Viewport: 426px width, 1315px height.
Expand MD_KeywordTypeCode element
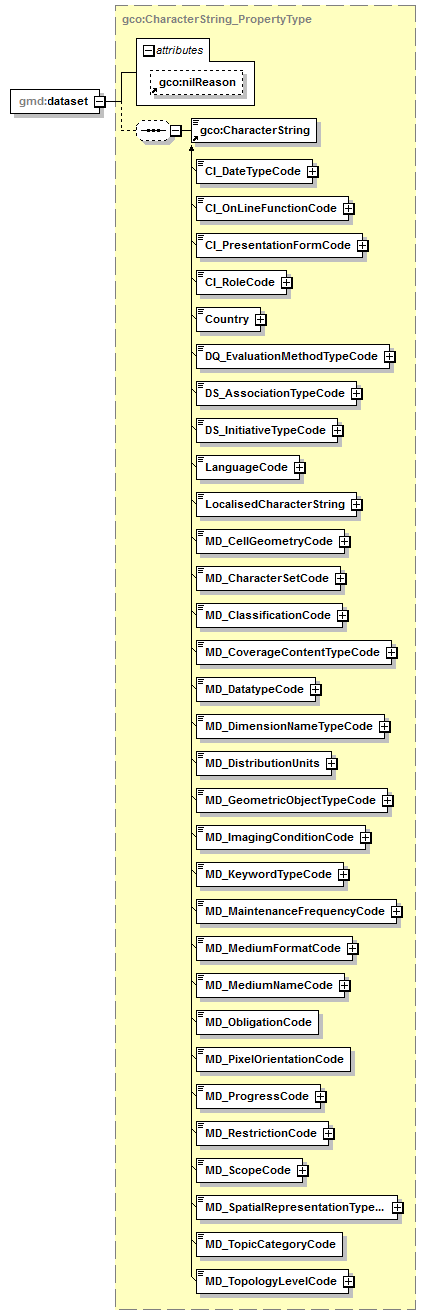(344, 874)
